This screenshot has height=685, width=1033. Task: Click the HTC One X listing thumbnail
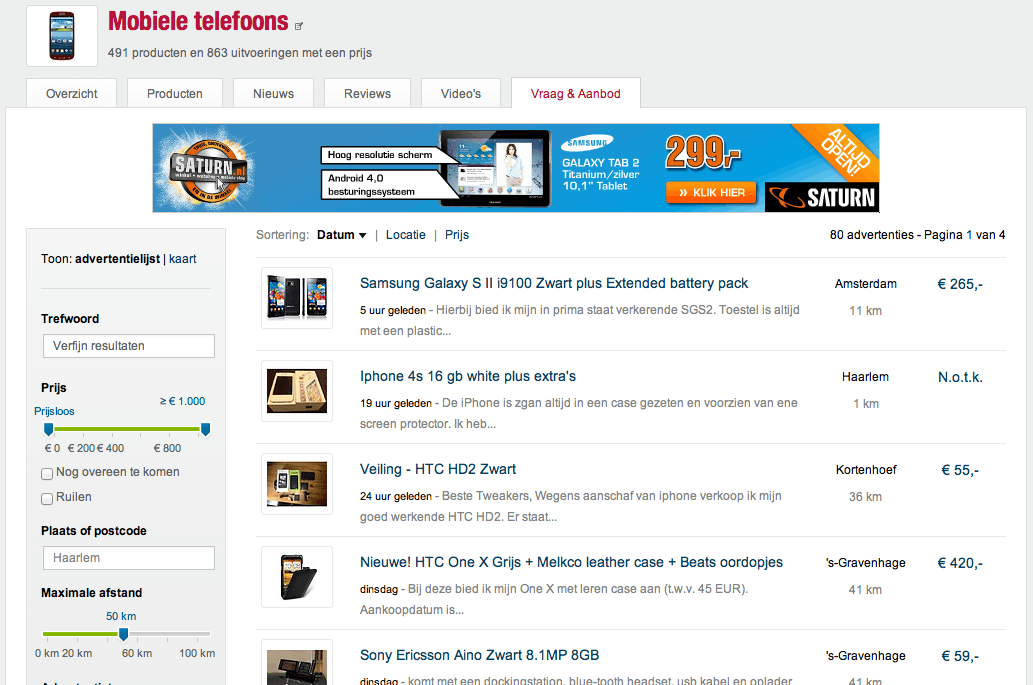[x=297, y=576]
